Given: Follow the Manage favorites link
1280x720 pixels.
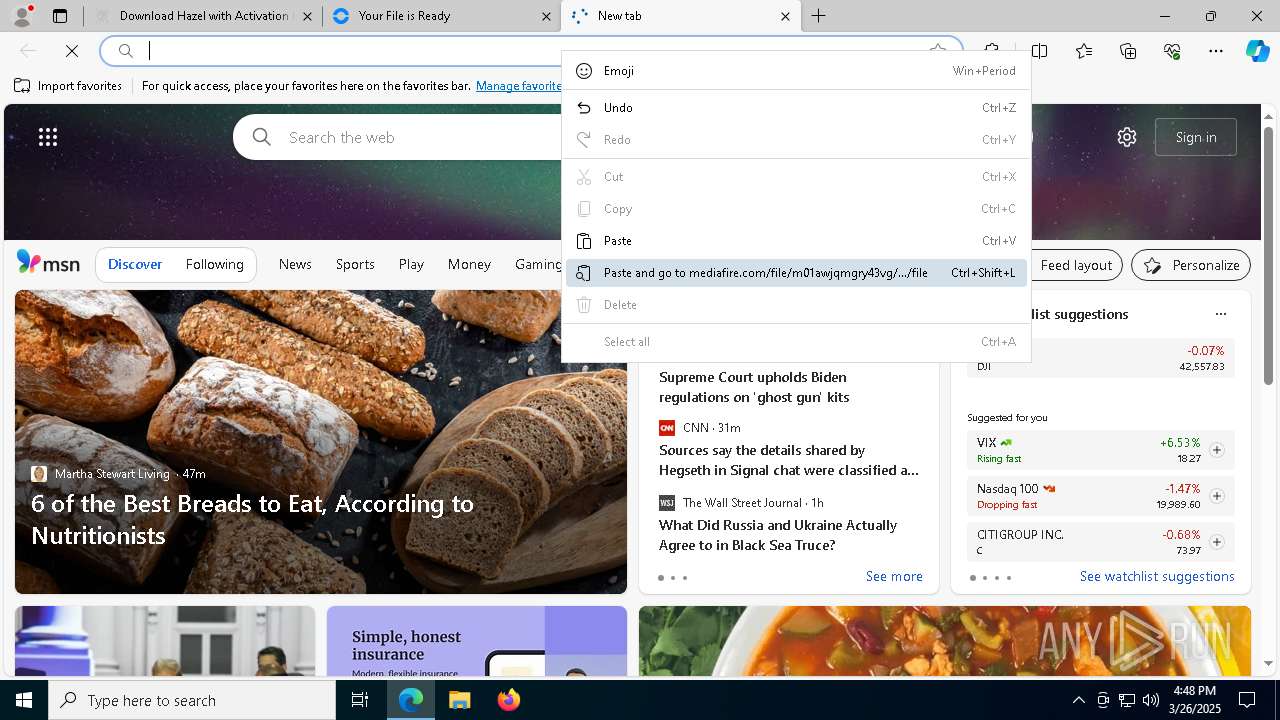Looking at the screenshot, I should coord(518,86).
